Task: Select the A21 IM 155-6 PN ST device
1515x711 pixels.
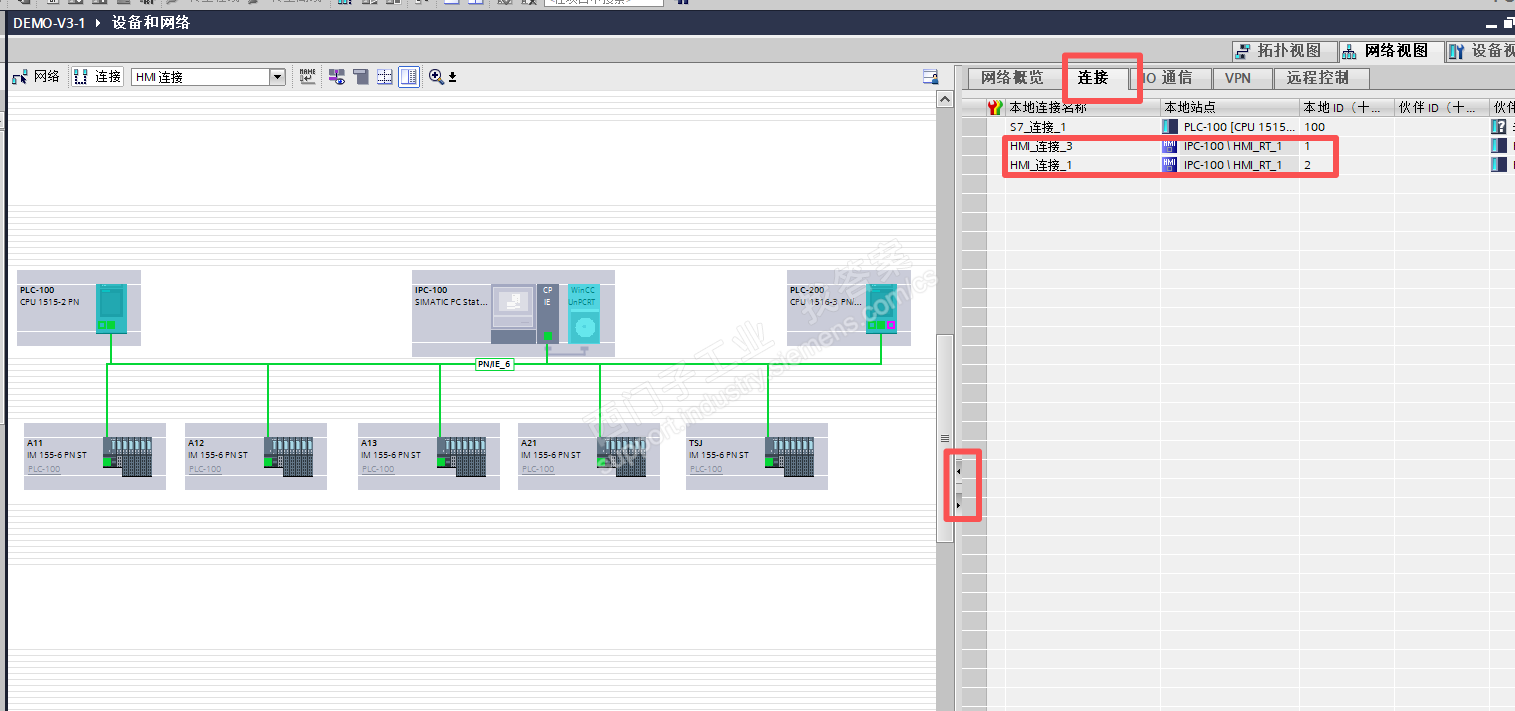Action: point(589,456)
